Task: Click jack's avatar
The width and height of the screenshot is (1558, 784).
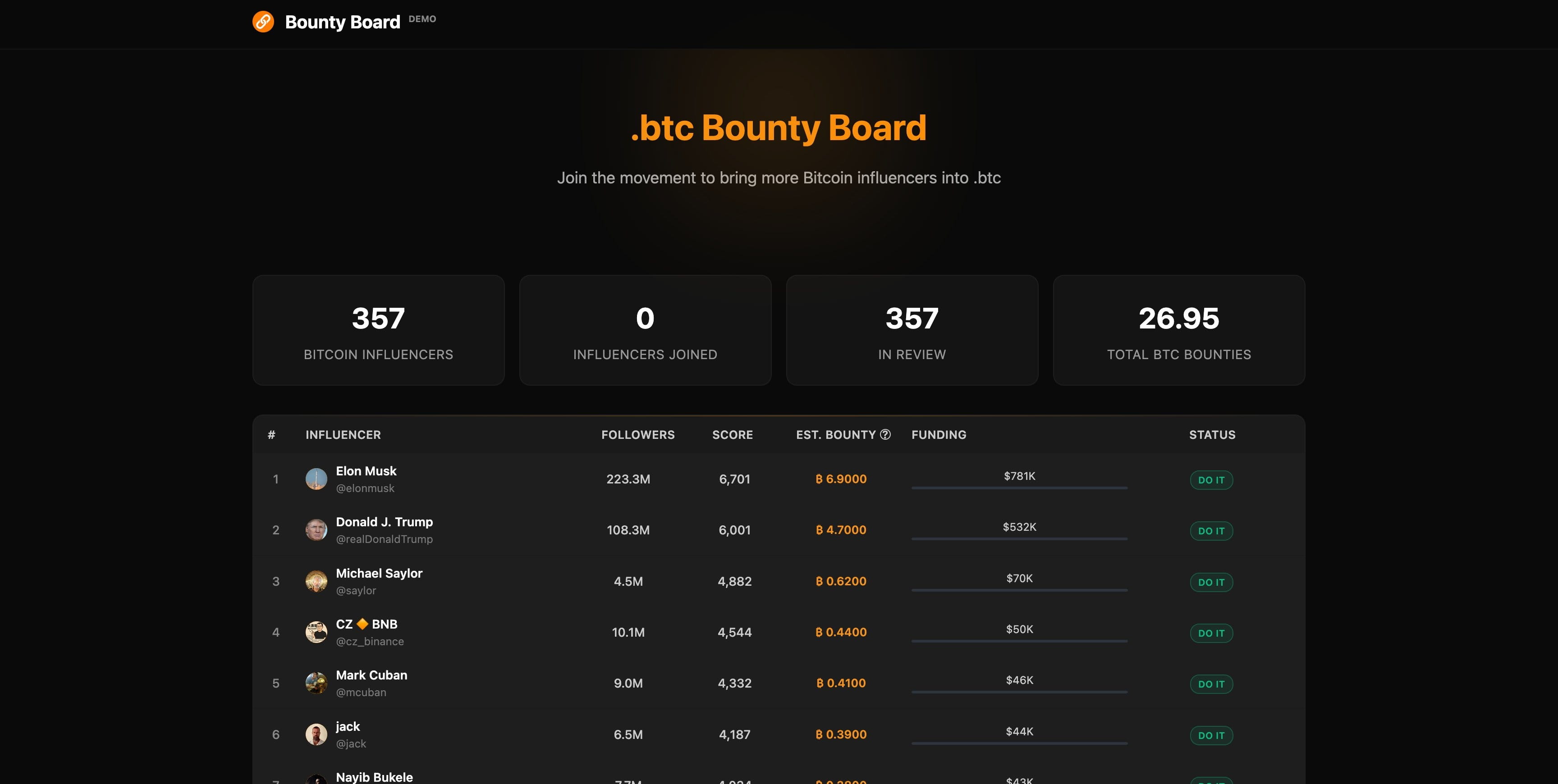Action: tap(316, 734)
